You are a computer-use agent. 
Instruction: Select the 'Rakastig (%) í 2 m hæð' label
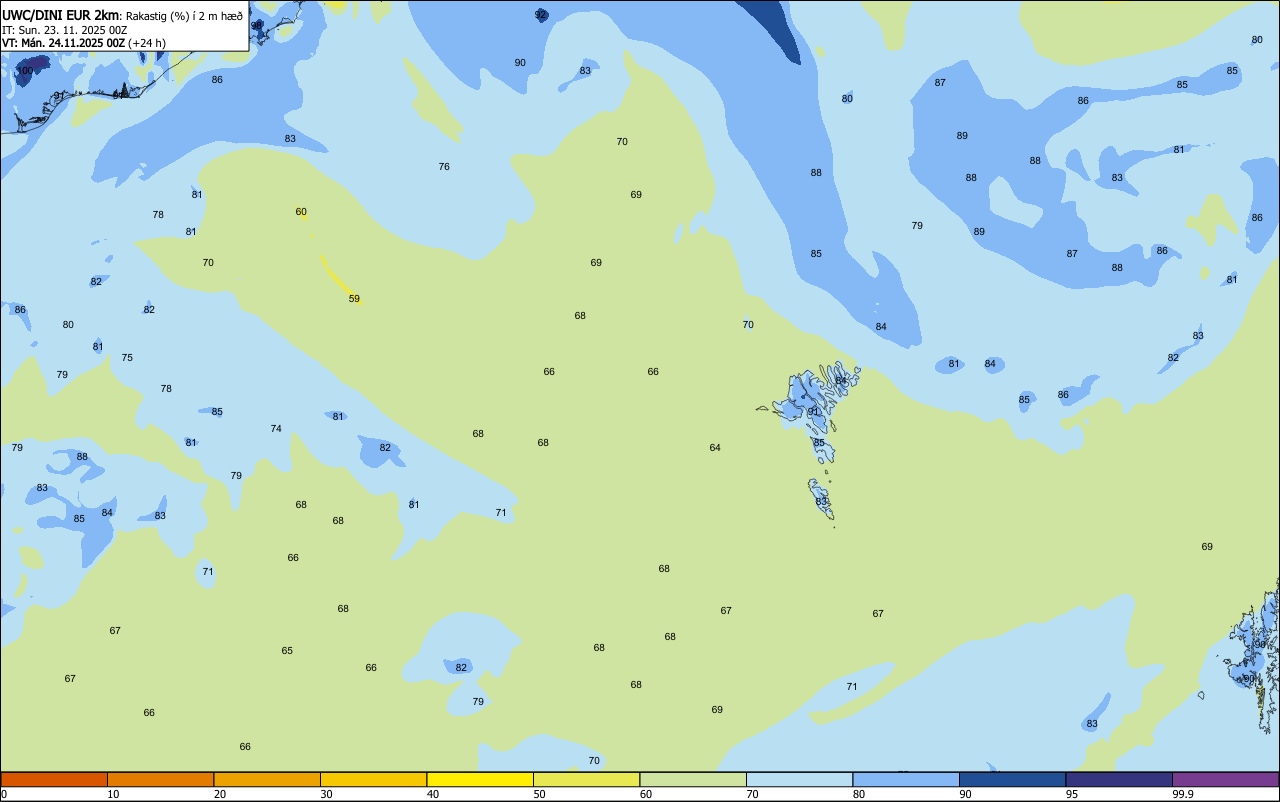(184, 16)
